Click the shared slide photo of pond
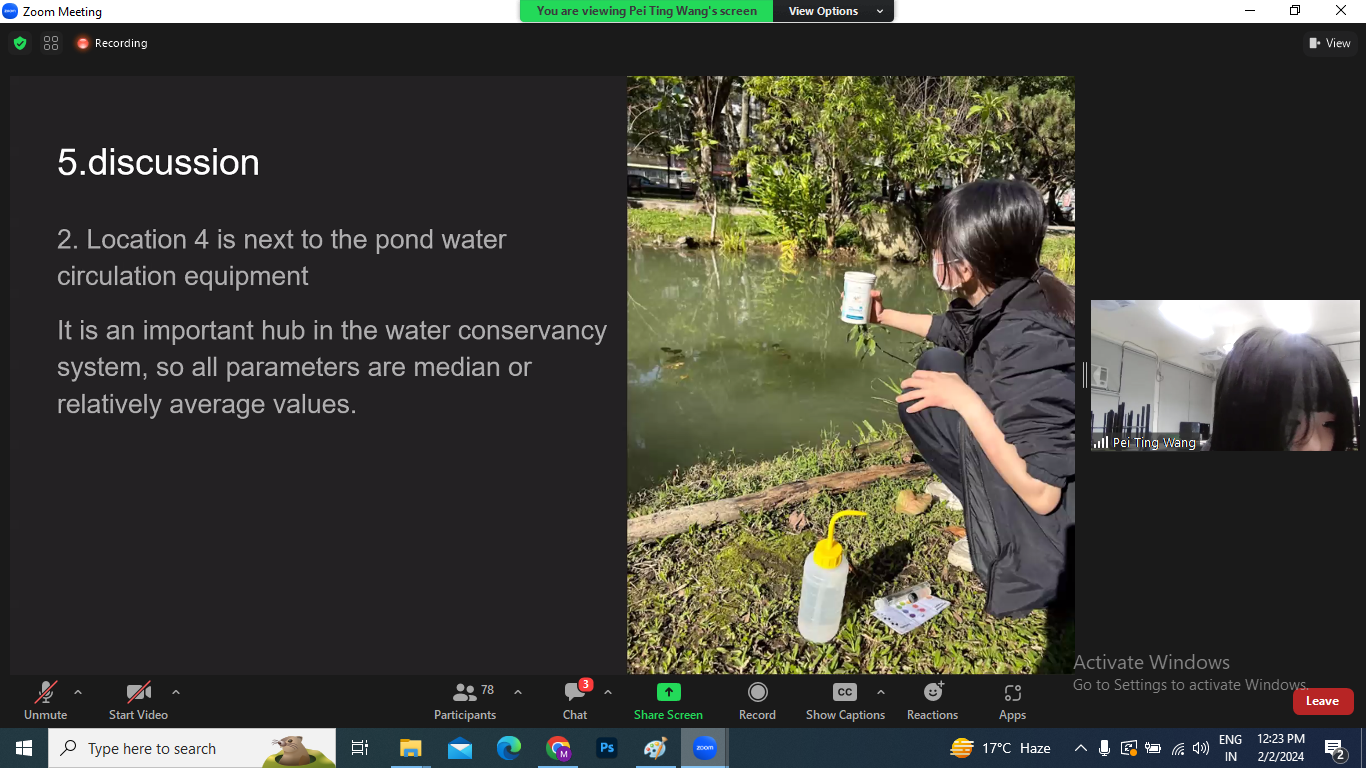The height and width of the screenshot is (768, 1366). click(x=851, y=375)
